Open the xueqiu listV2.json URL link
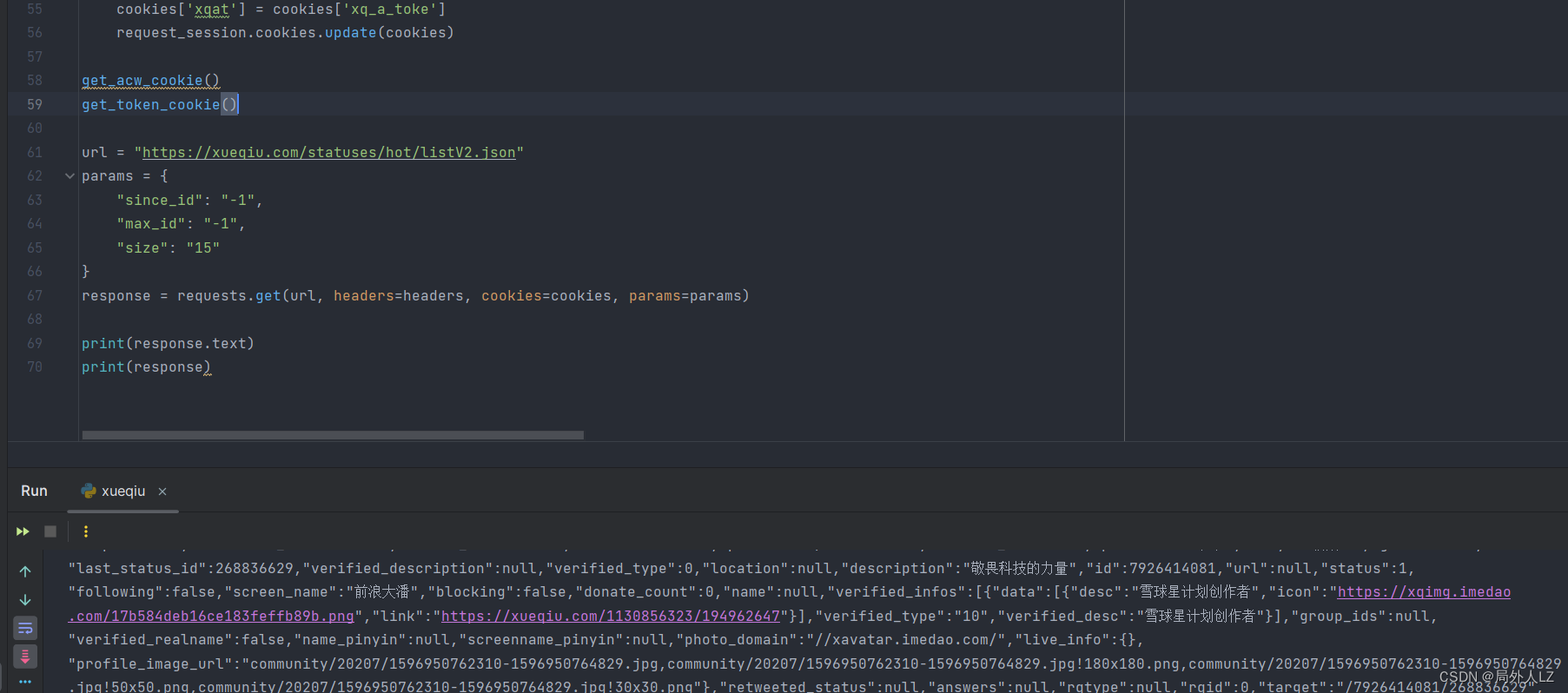 [x=328, y=153]
